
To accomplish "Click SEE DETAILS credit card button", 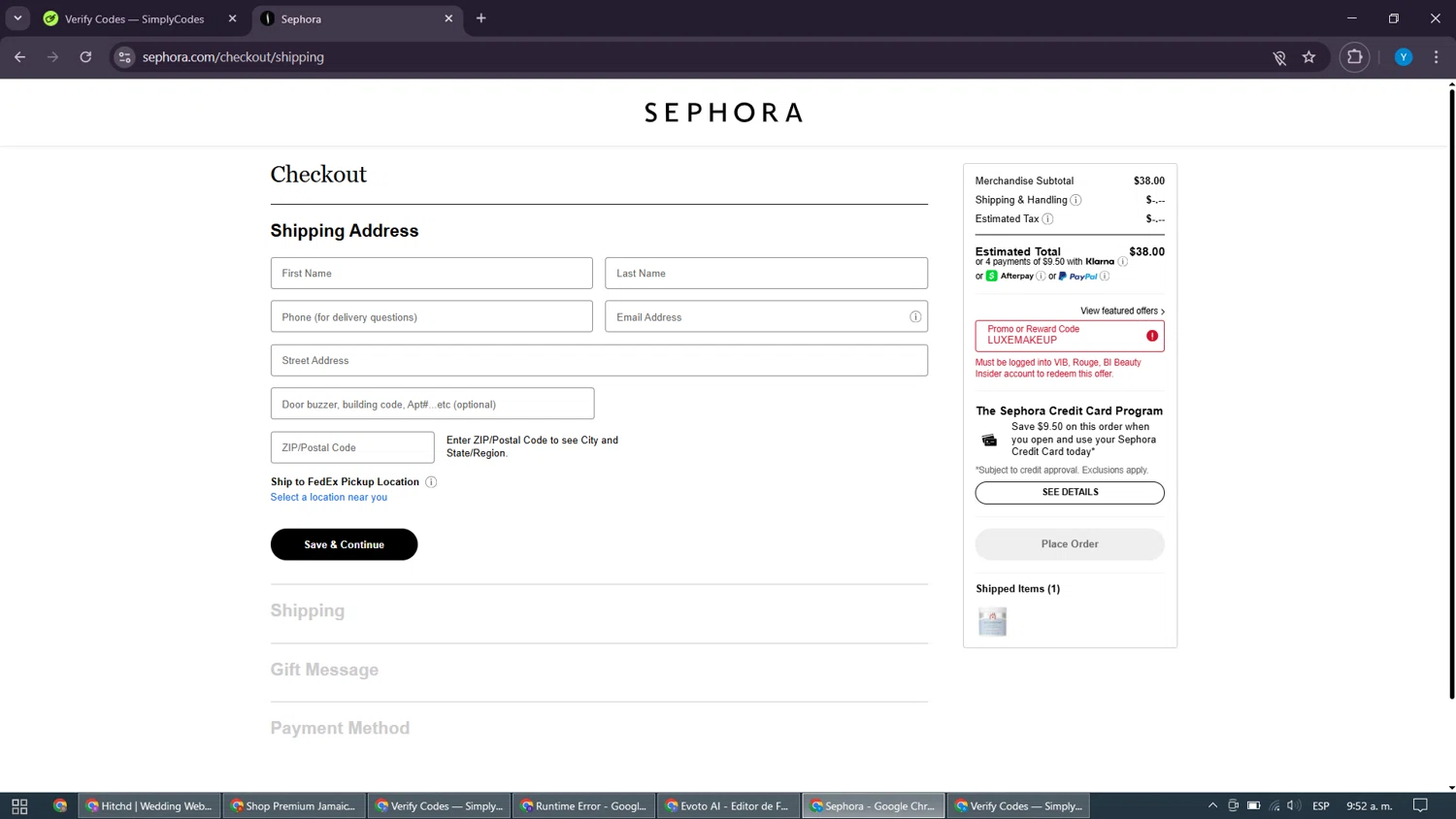I will pyautogui.click(x=1070, y=492).
